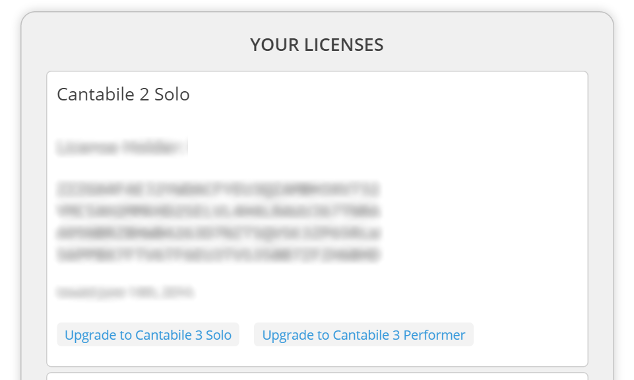Viewport: 634px width, 380px height.
Task: Click the word Performer in the upgrade link
Action: pos(434,335)
